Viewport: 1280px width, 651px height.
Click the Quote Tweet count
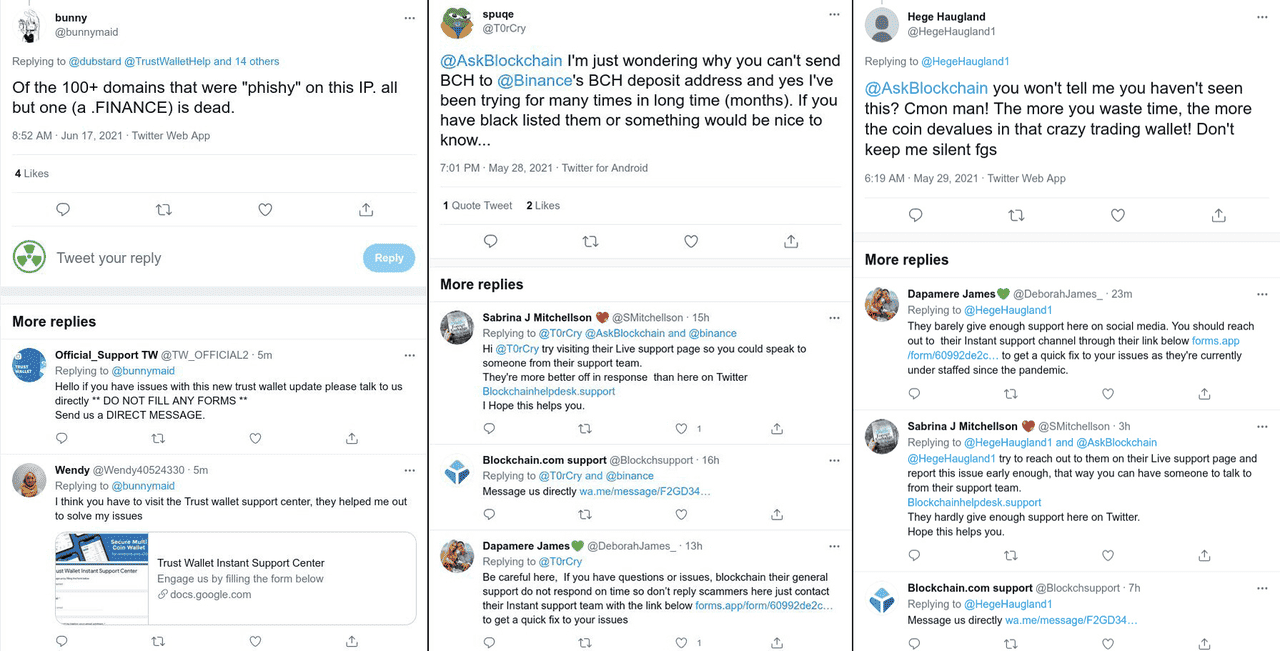coord(477,204)
